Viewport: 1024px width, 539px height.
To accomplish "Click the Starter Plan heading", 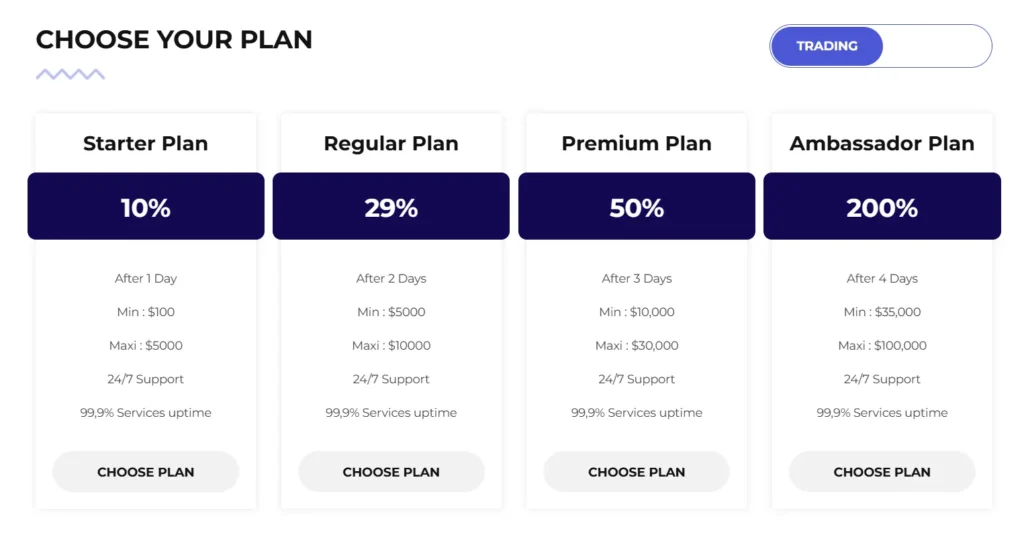I will click(146, 143).
